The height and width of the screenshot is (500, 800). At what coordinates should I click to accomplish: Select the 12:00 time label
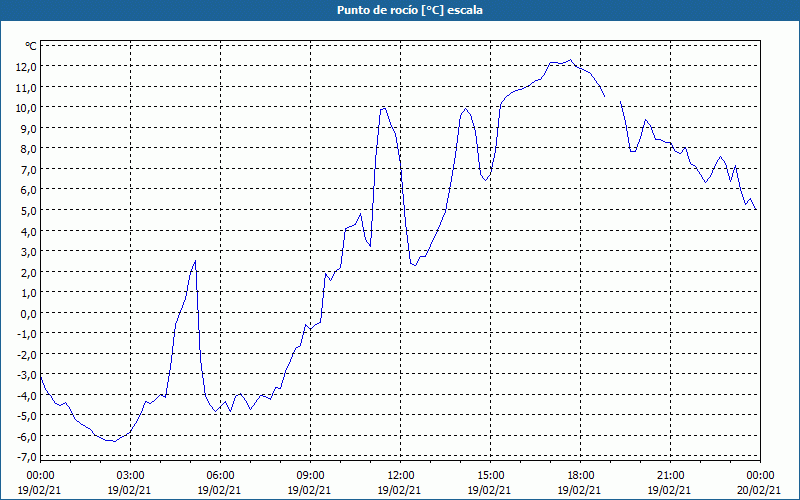pos(401,476)
